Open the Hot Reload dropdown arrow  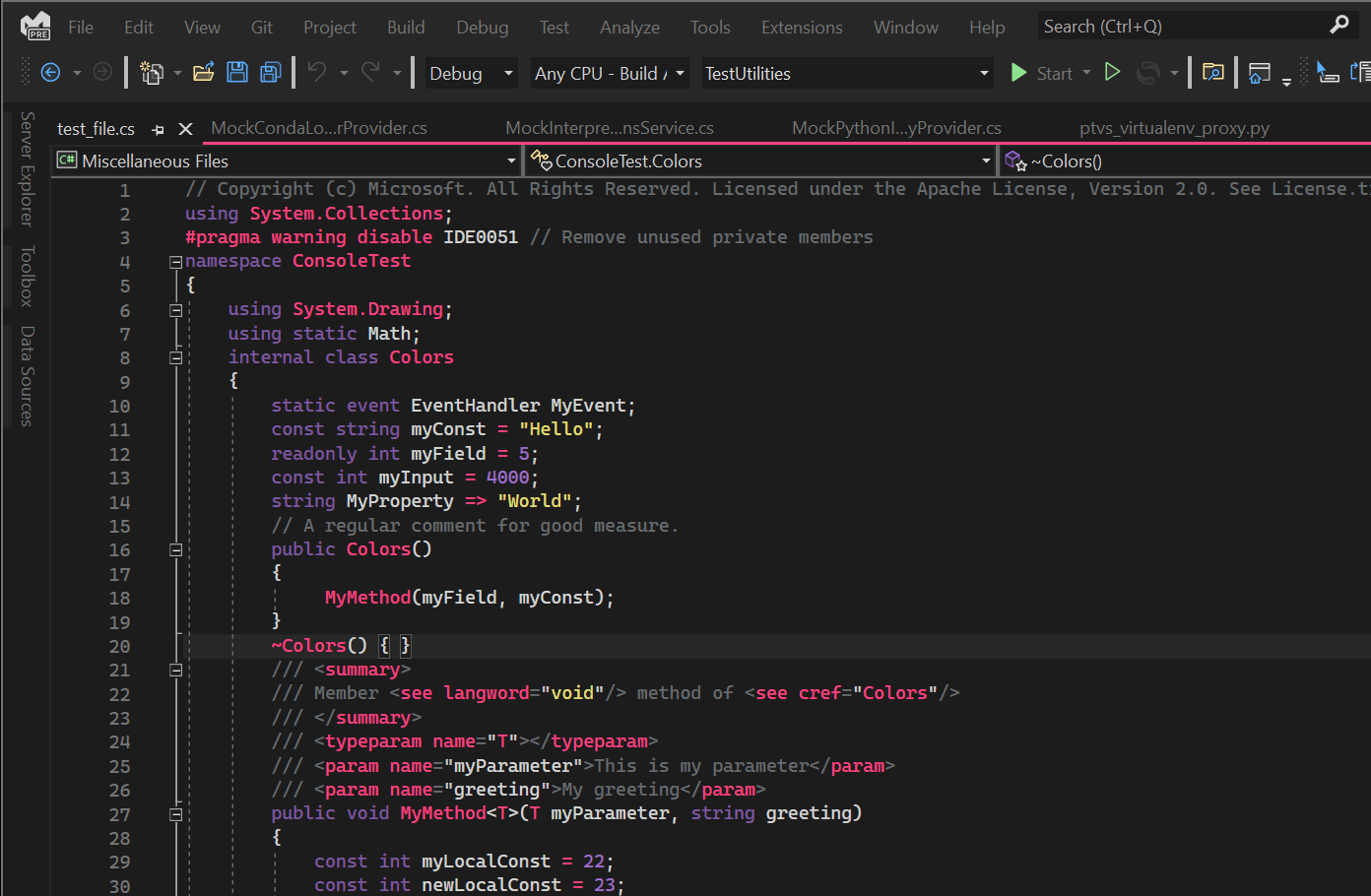(x=1174, y=73)
